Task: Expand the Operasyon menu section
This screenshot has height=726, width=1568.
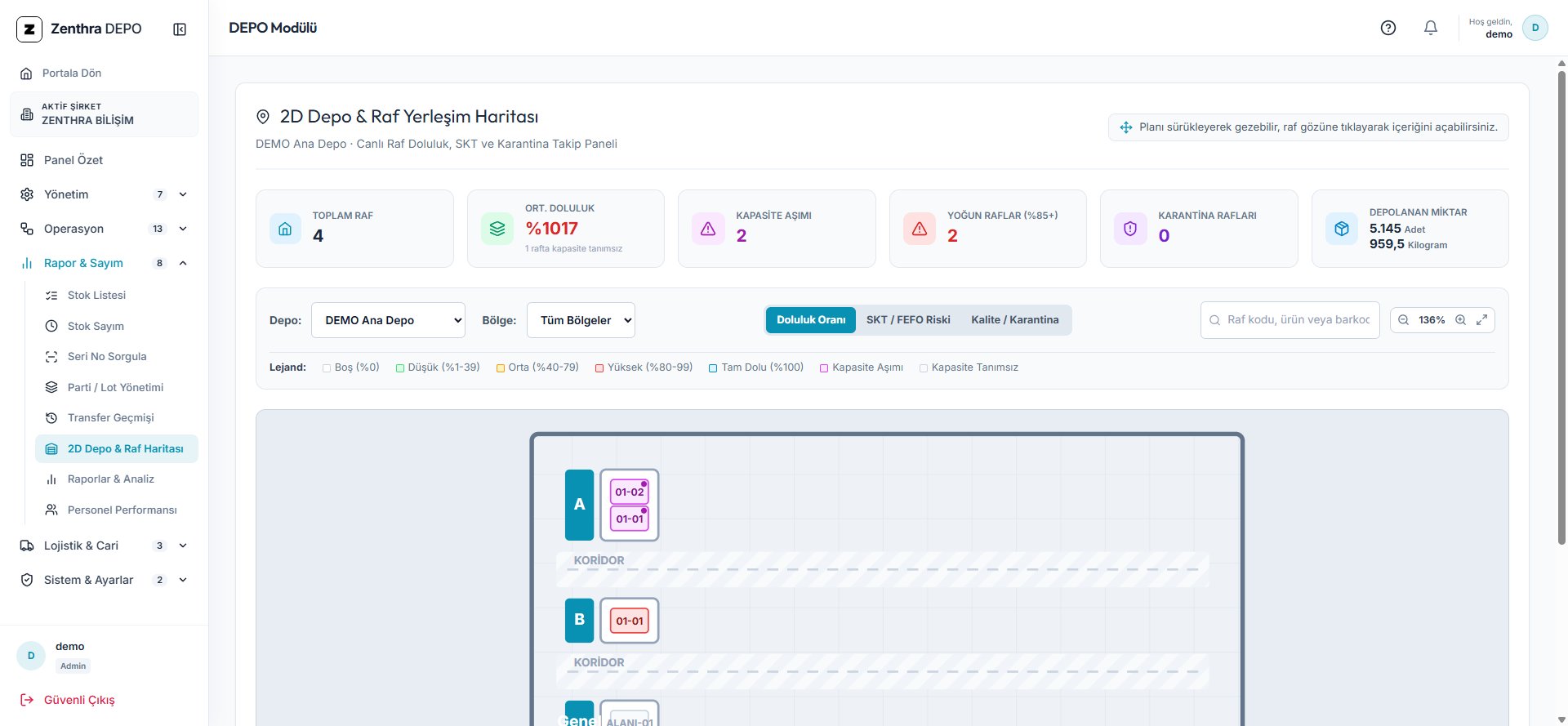Action: click(x=104, y=229)
